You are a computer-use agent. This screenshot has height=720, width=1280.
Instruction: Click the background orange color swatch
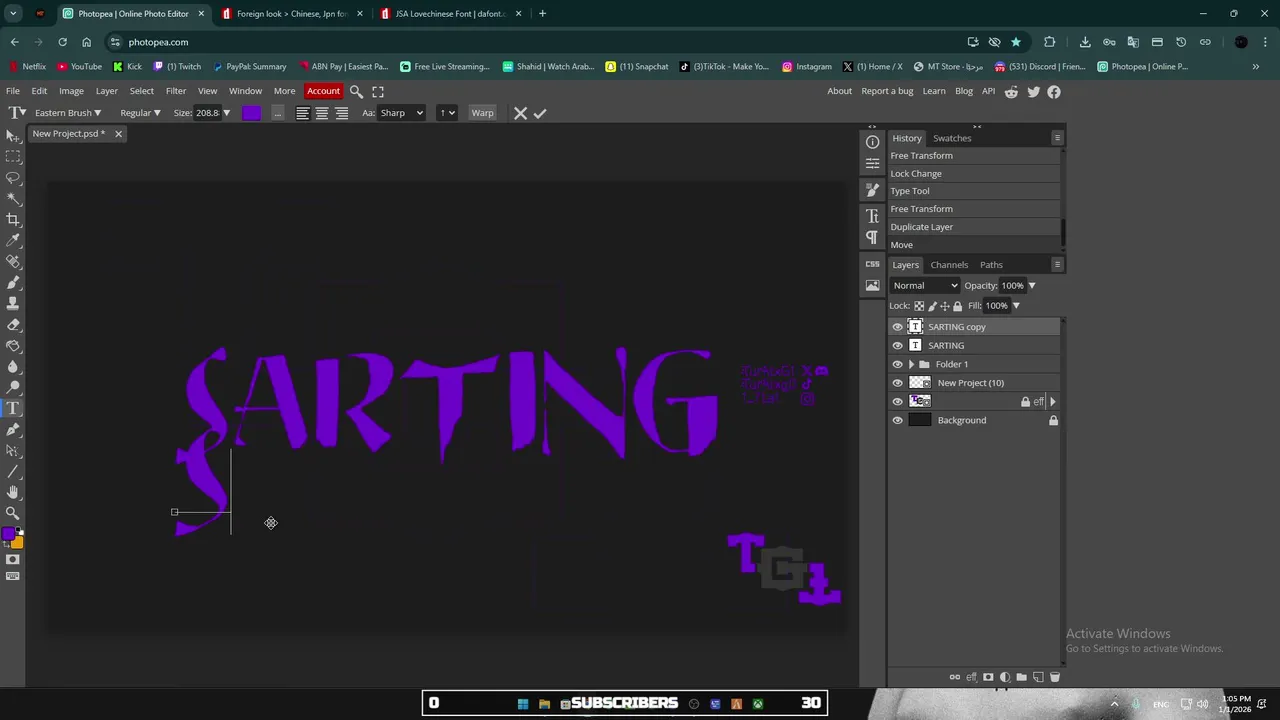point(18,543)
